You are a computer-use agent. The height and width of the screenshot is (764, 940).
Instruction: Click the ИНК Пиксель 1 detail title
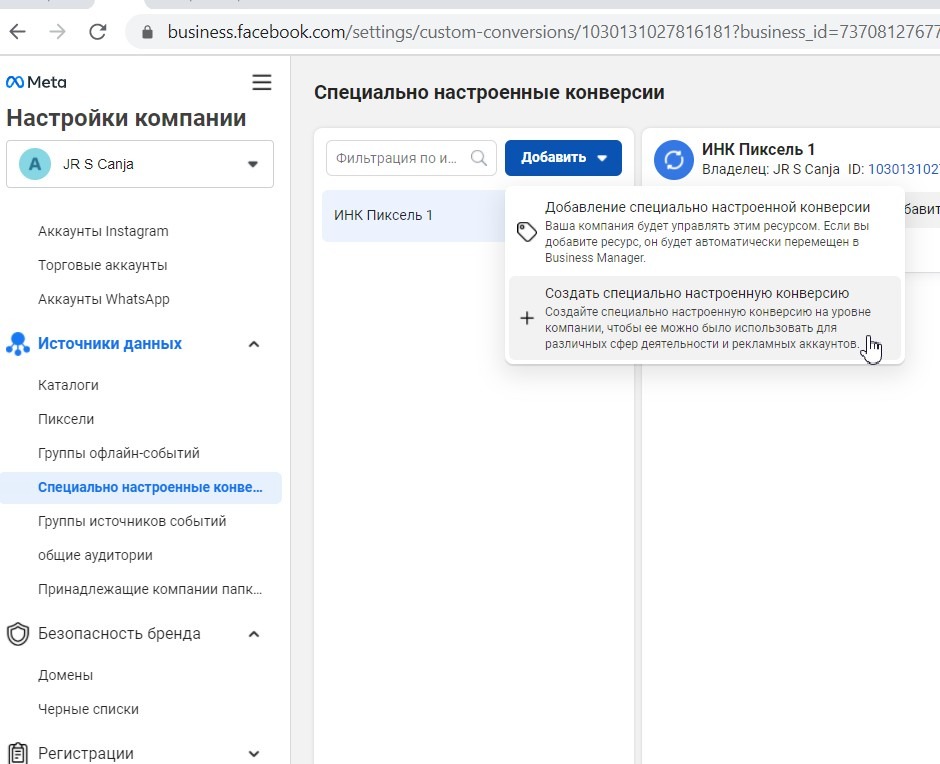(758, 149)
